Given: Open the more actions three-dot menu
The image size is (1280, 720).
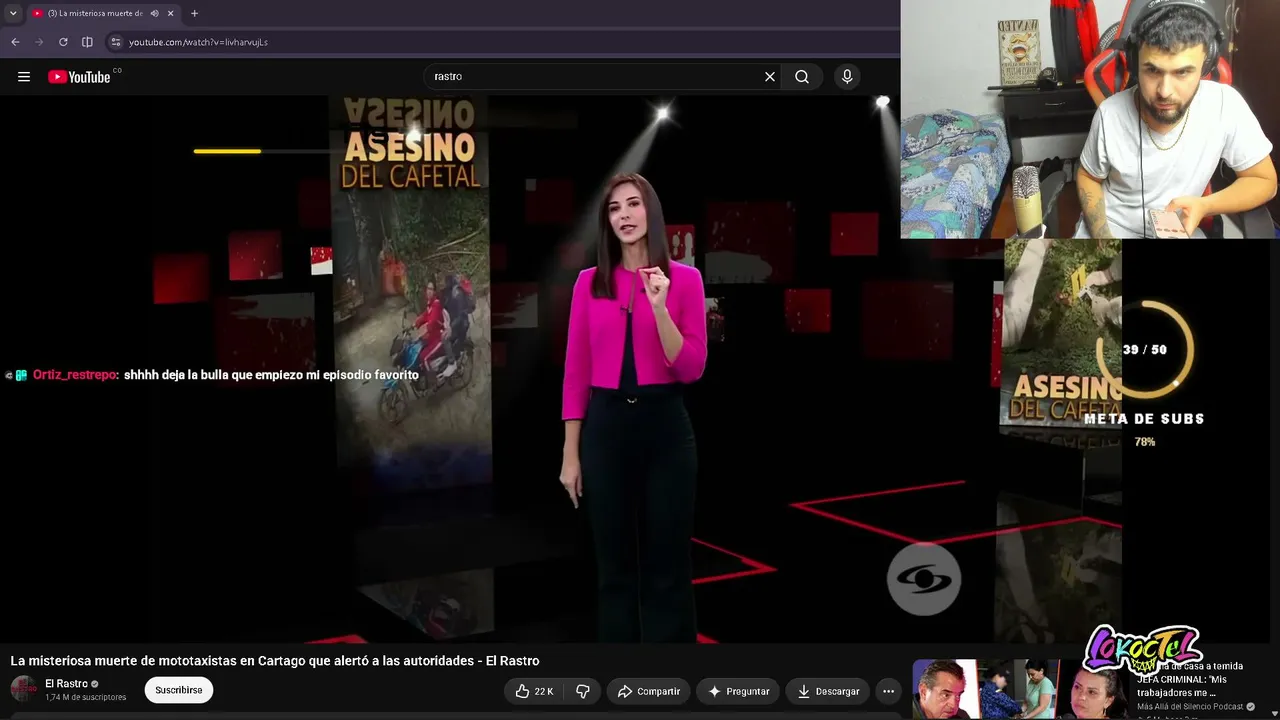Looking at the screenshot, I should point(888,691).
